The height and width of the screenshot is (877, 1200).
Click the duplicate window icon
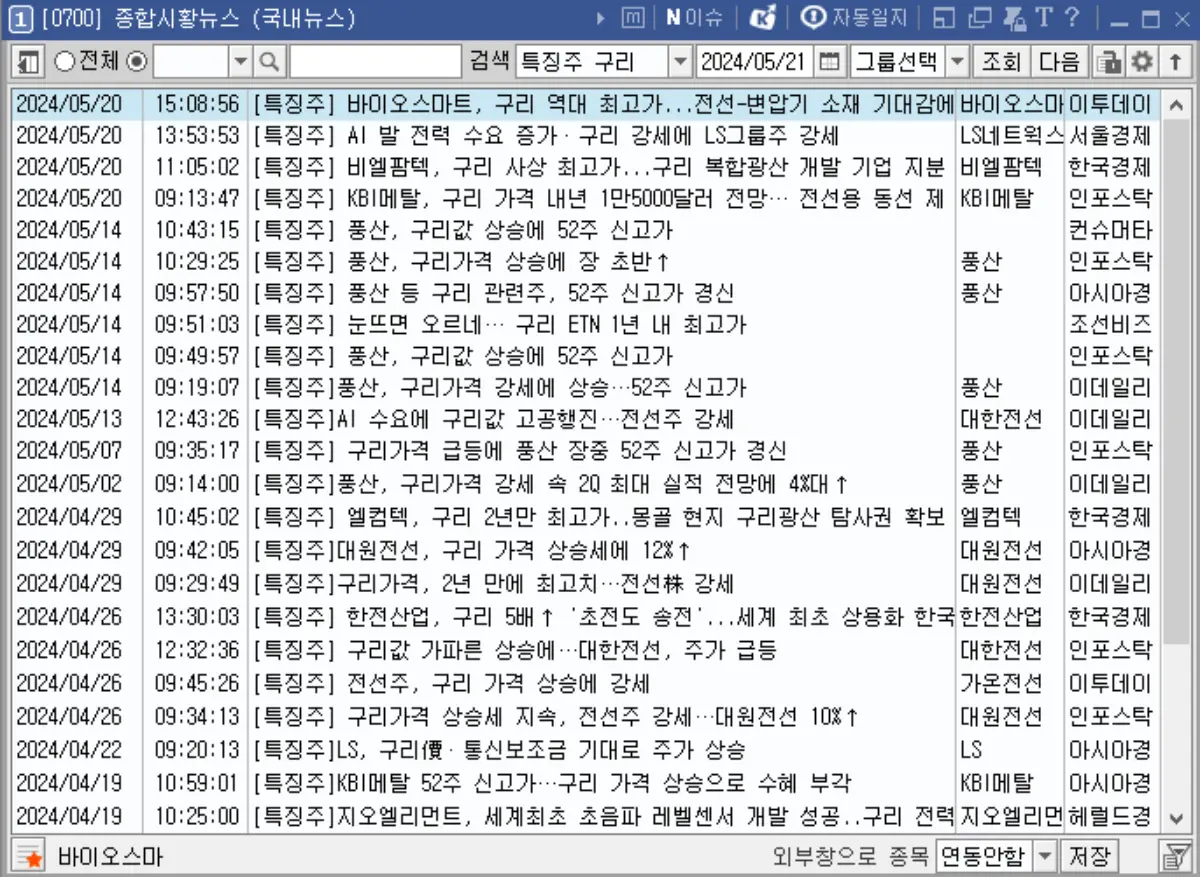[x=981, y=18]
